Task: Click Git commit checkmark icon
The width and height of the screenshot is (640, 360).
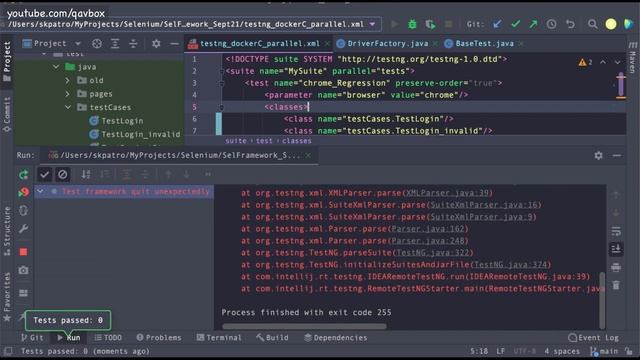Action: pyautogui.click(x=516, y=24)
